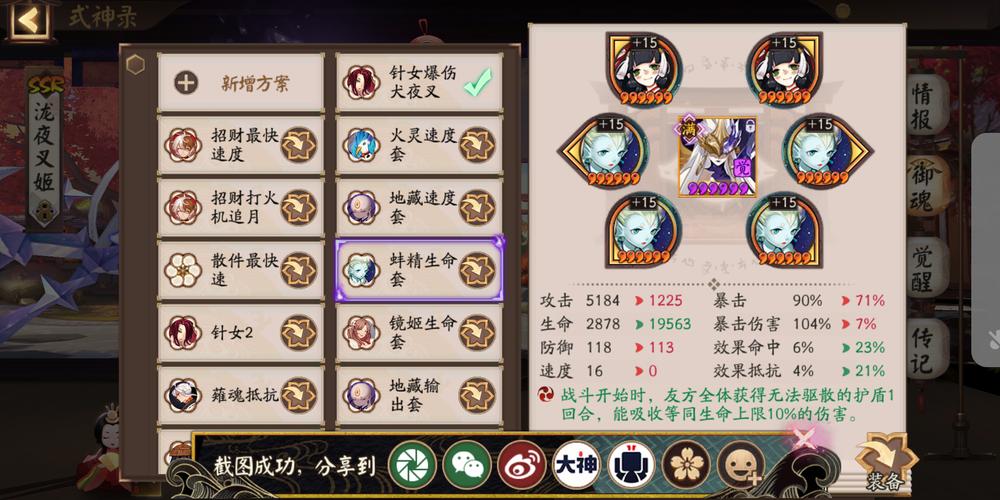The height and width of the screenshot is (500, 1000).
Task: Apply the 火灵速度套 preset arrow icon
Action: (x=478, y=145)
